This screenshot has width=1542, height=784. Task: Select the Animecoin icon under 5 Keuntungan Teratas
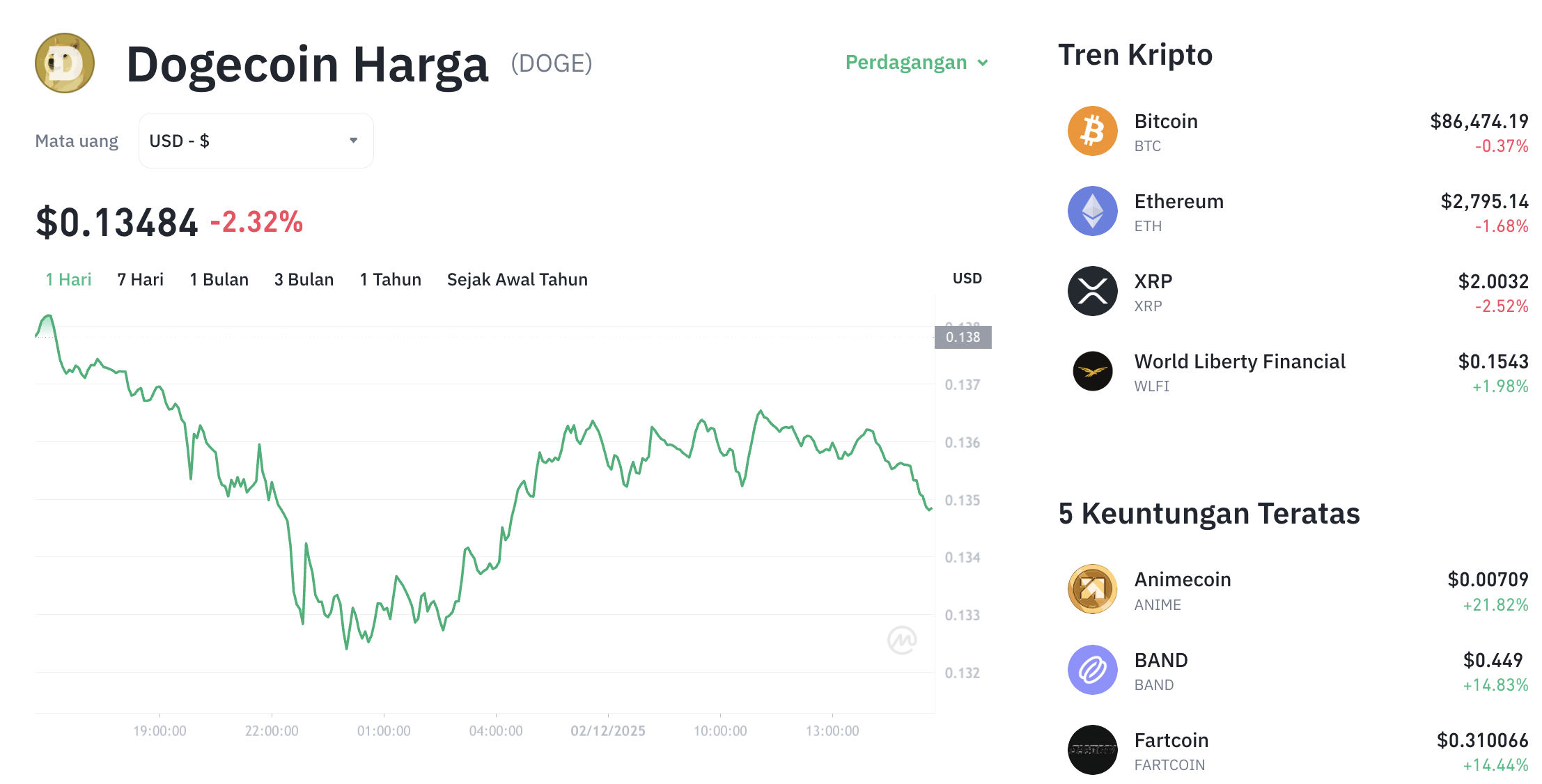click(x=1092, y=588)
